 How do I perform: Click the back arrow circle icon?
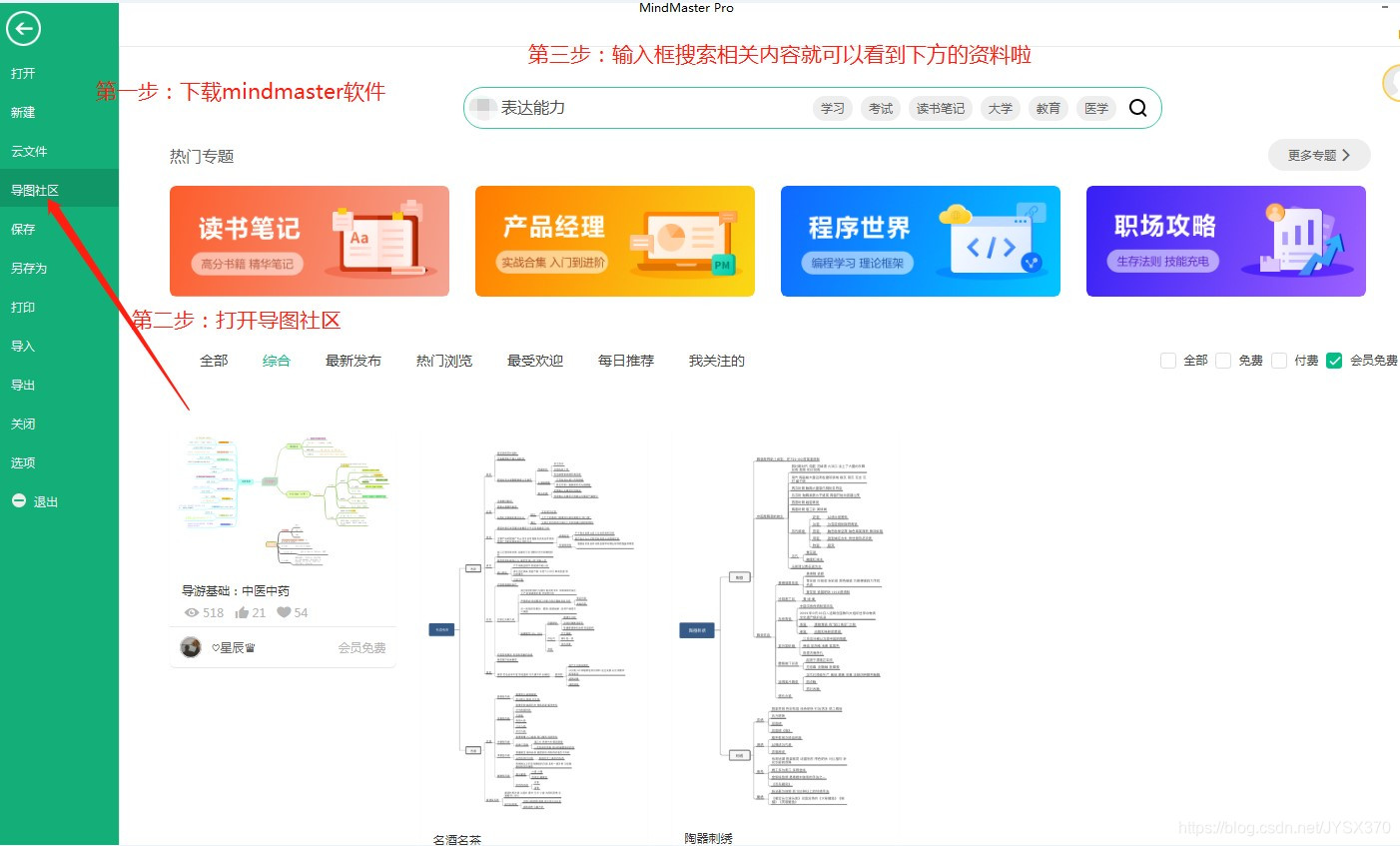pyautogui.click(x=23, y=29)
